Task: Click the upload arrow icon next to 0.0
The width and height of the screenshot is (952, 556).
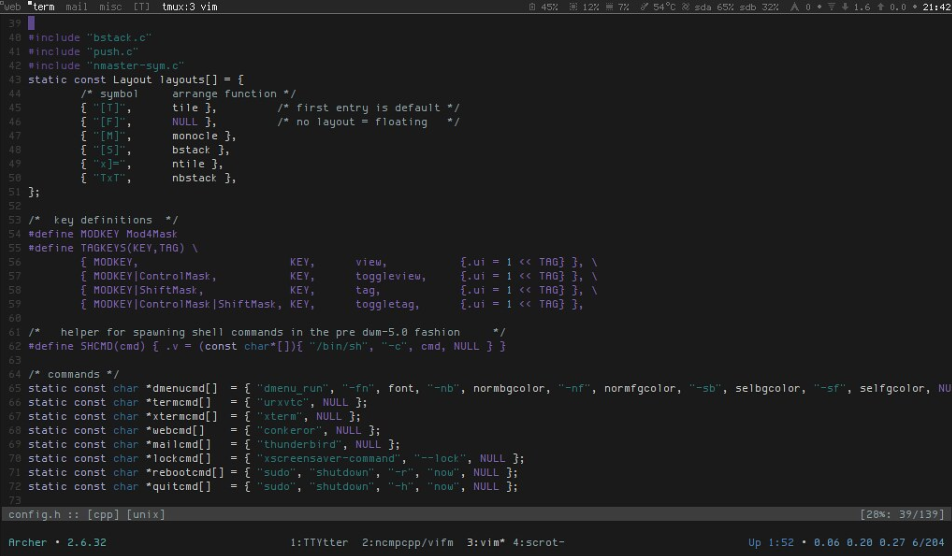Action: point(881,7)
